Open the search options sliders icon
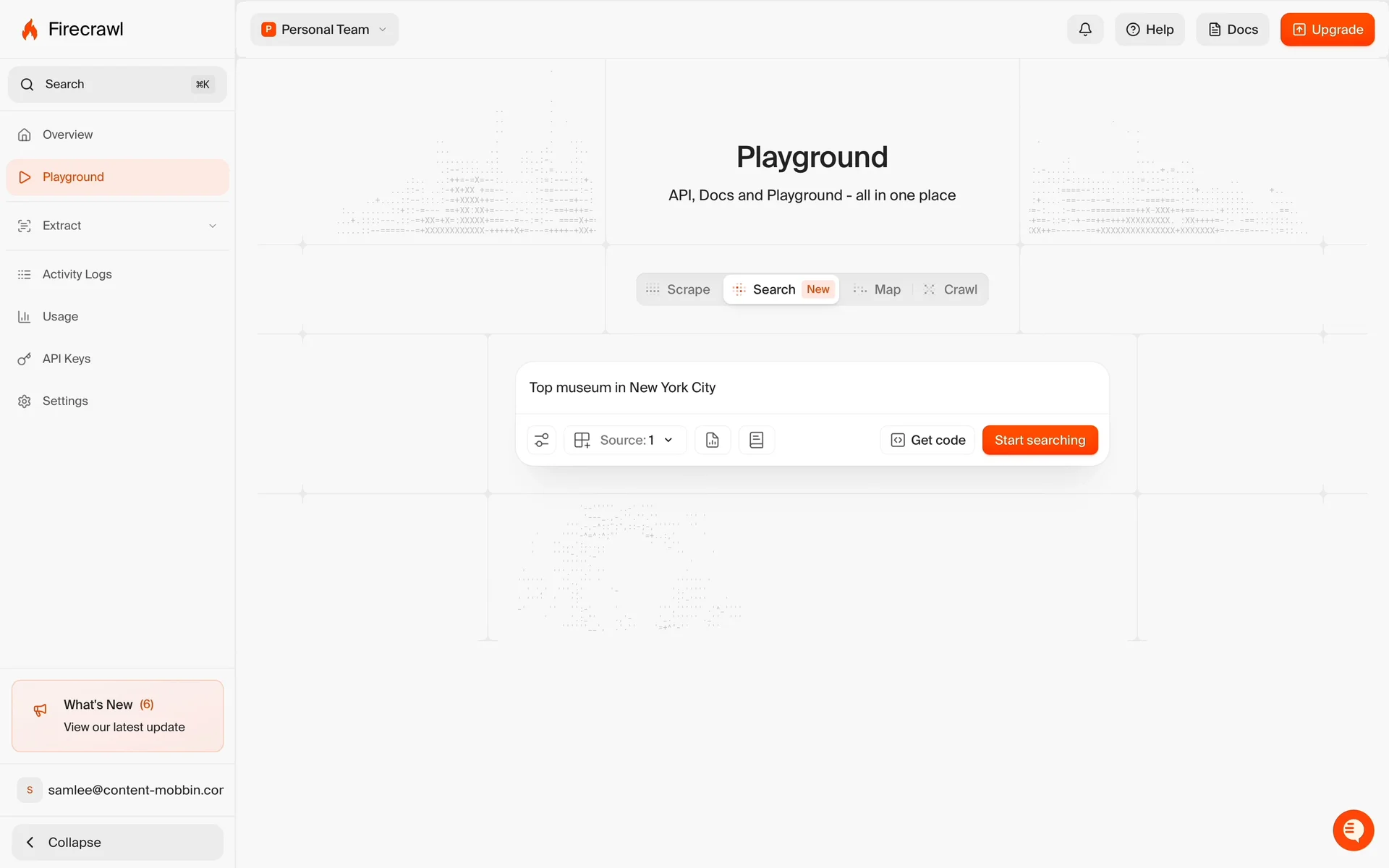Screen dimensions: 1389x868 pos(541,440)
